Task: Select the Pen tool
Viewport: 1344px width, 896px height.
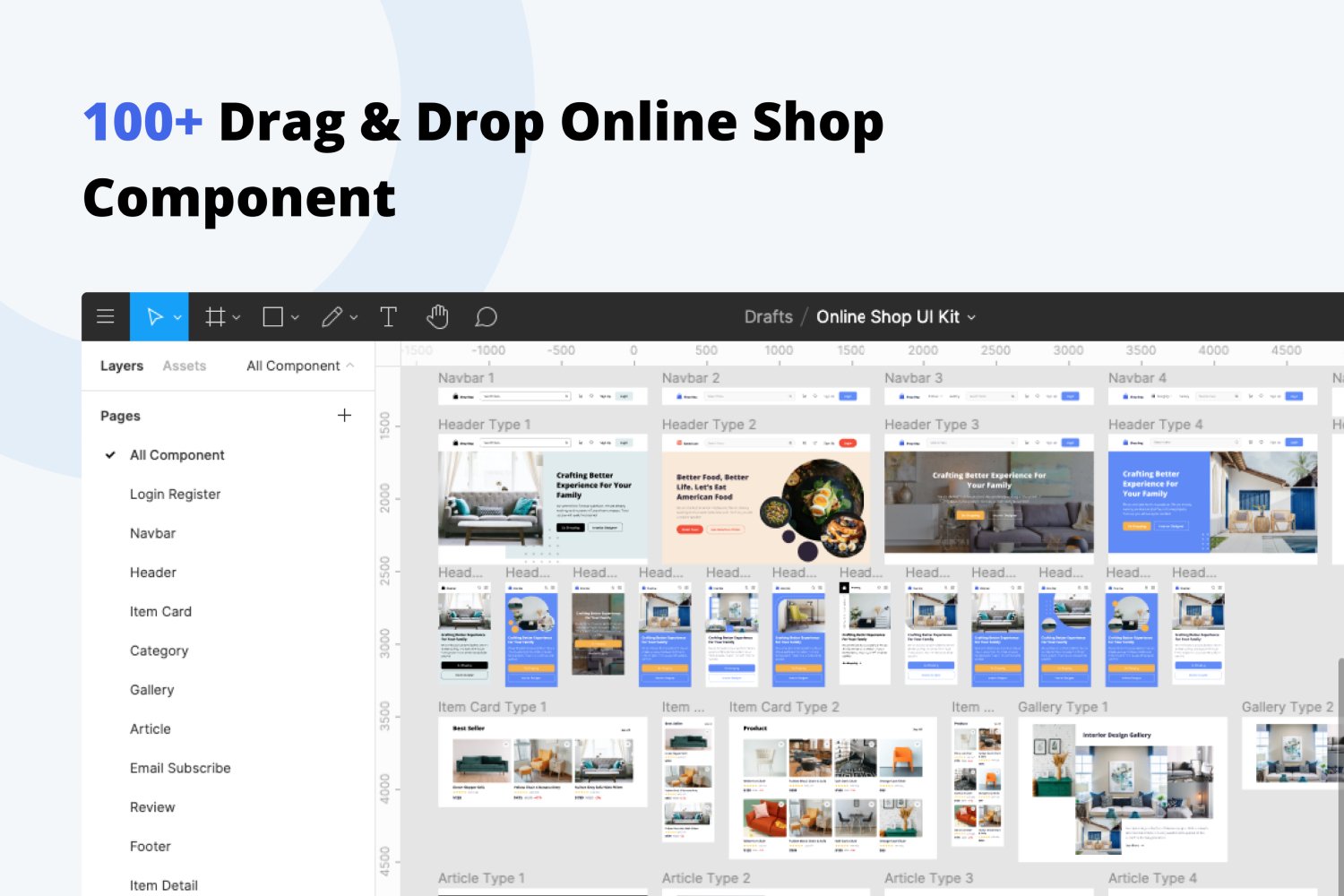Action: click(x=332, y=316)
